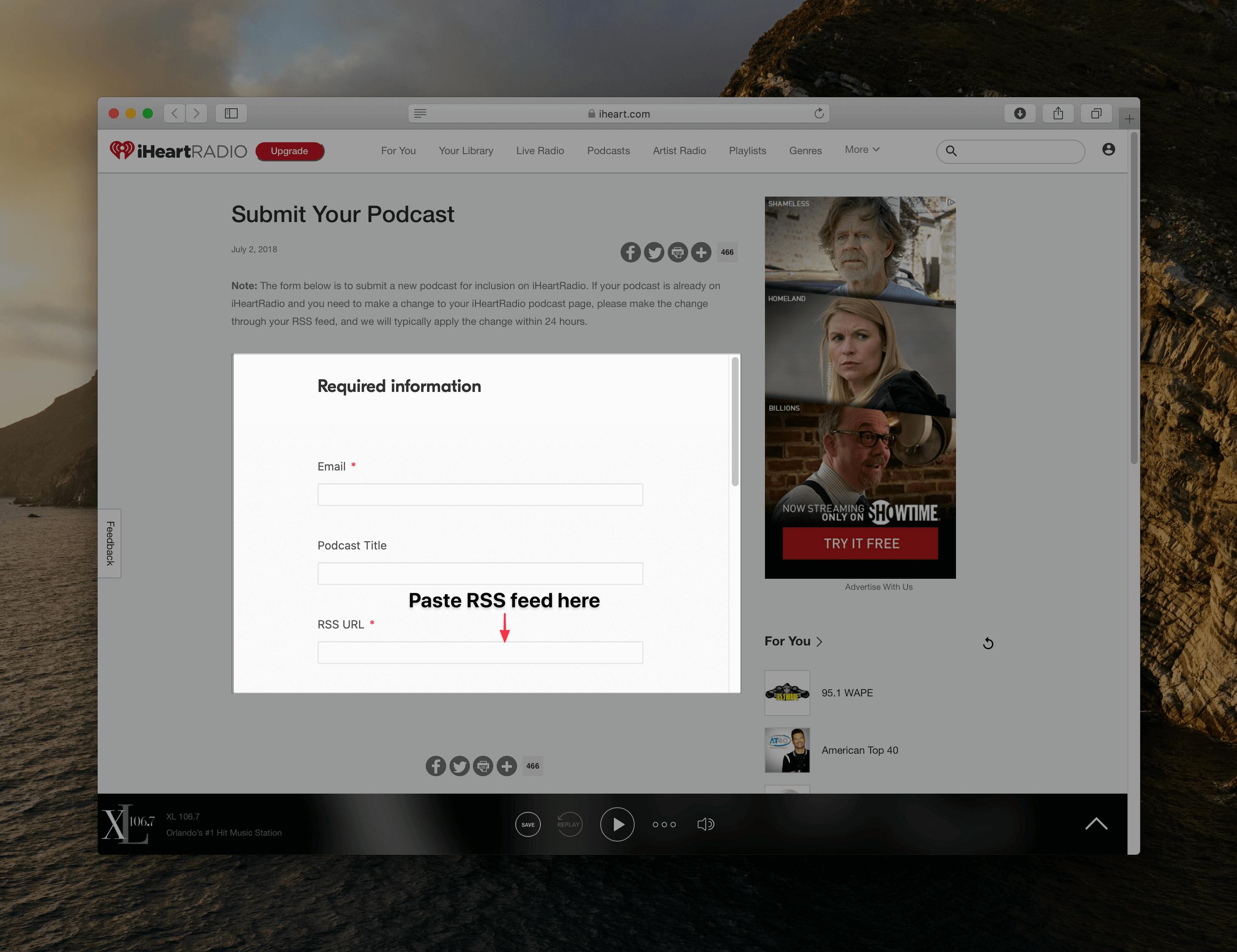This screenshot has height=952, width=1237.
Task: Click the Try It Free button
Action: (x=860, y=543)
